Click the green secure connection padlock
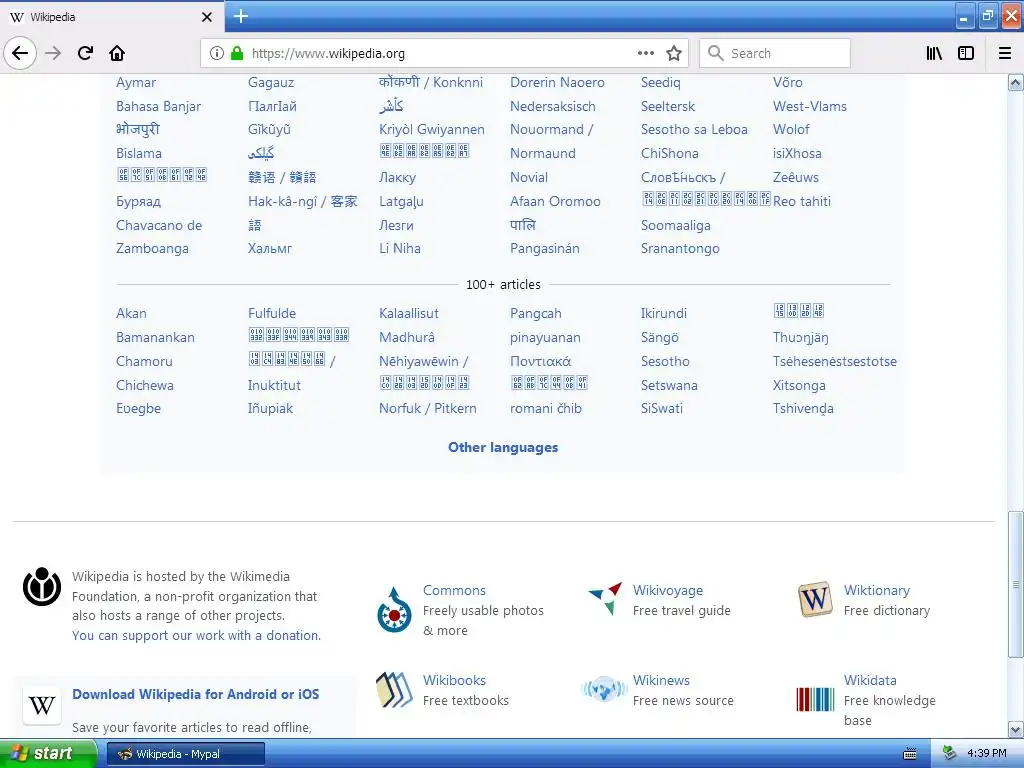This screenshot has width=1024, height=768. coord(237,53)
